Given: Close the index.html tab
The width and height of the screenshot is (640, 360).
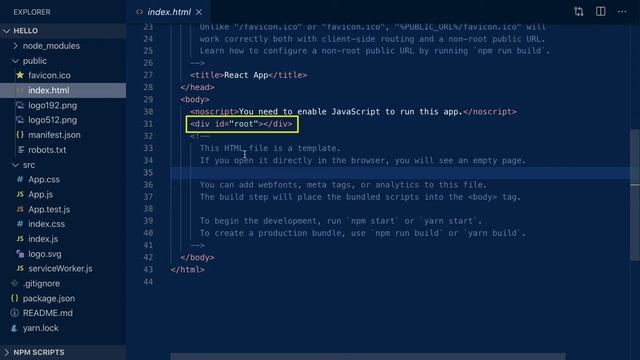Looking at the screenshot, I should pyautogui.click(x=199, y=12).
